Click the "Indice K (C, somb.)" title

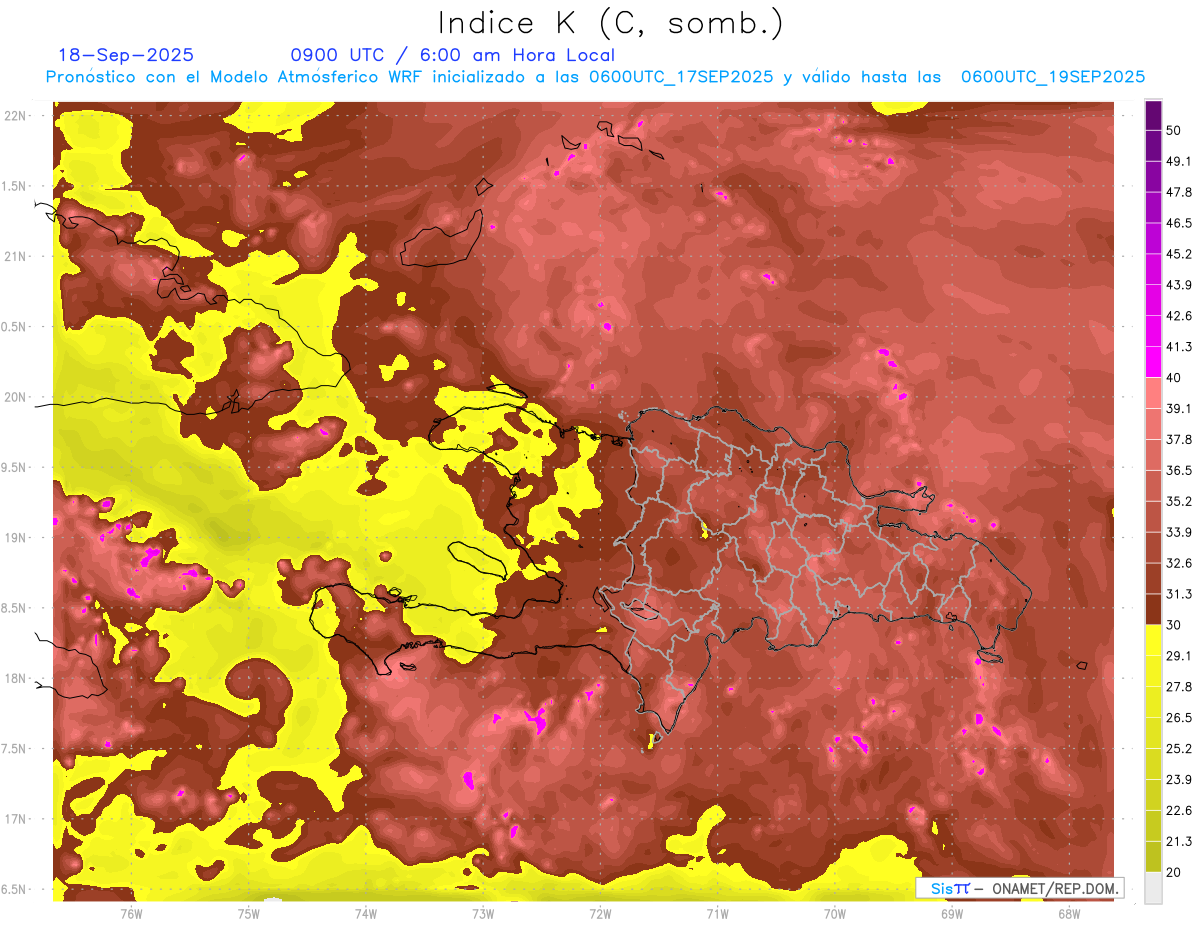click(611, 22)
